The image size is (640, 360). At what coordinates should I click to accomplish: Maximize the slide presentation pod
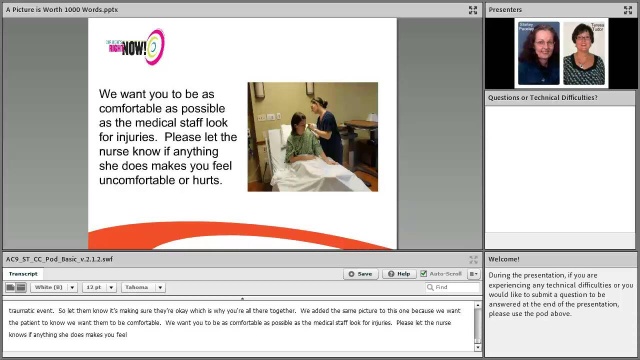[473, 10]
